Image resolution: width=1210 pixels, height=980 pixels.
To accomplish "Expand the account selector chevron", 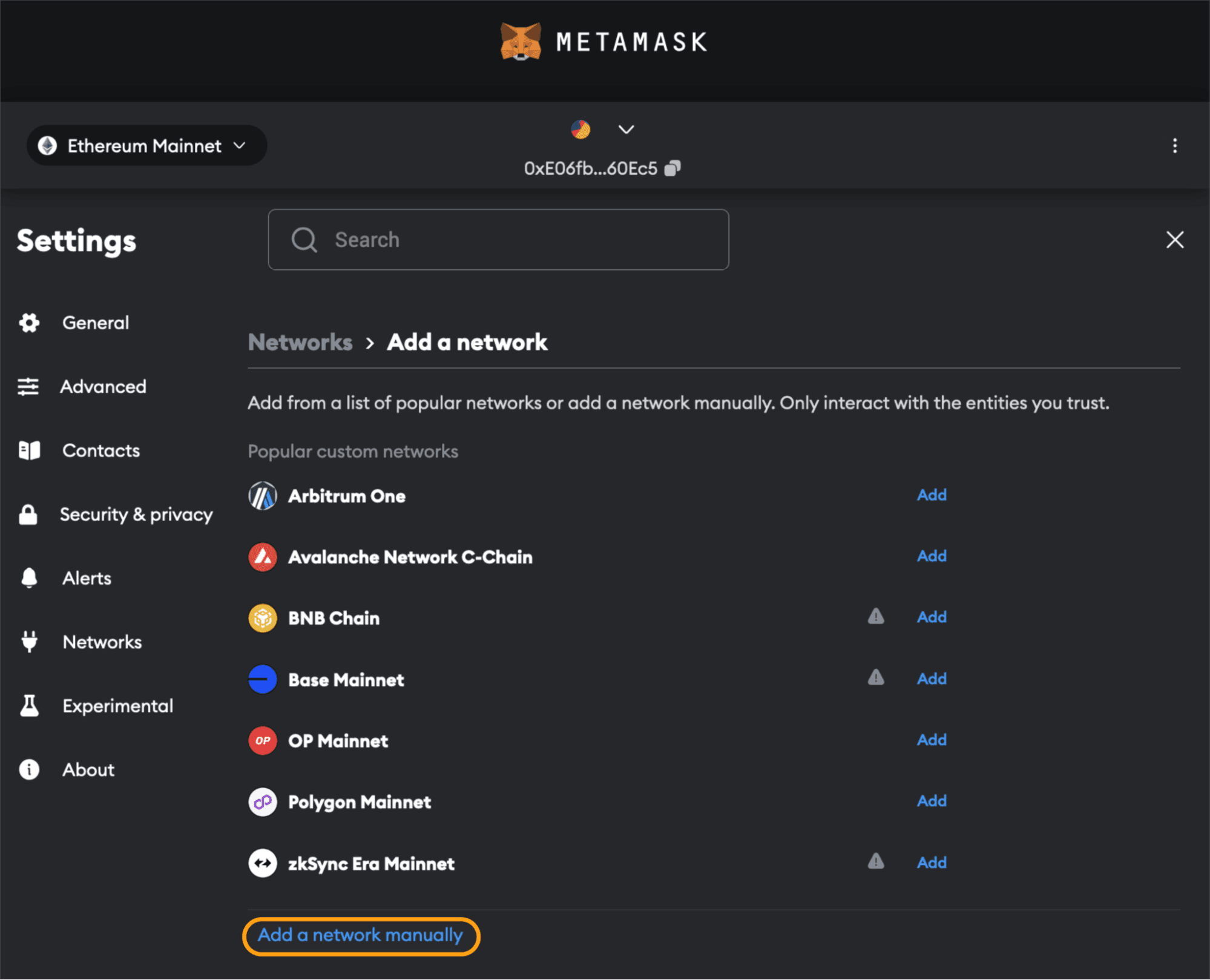I will tap(626, 129).
